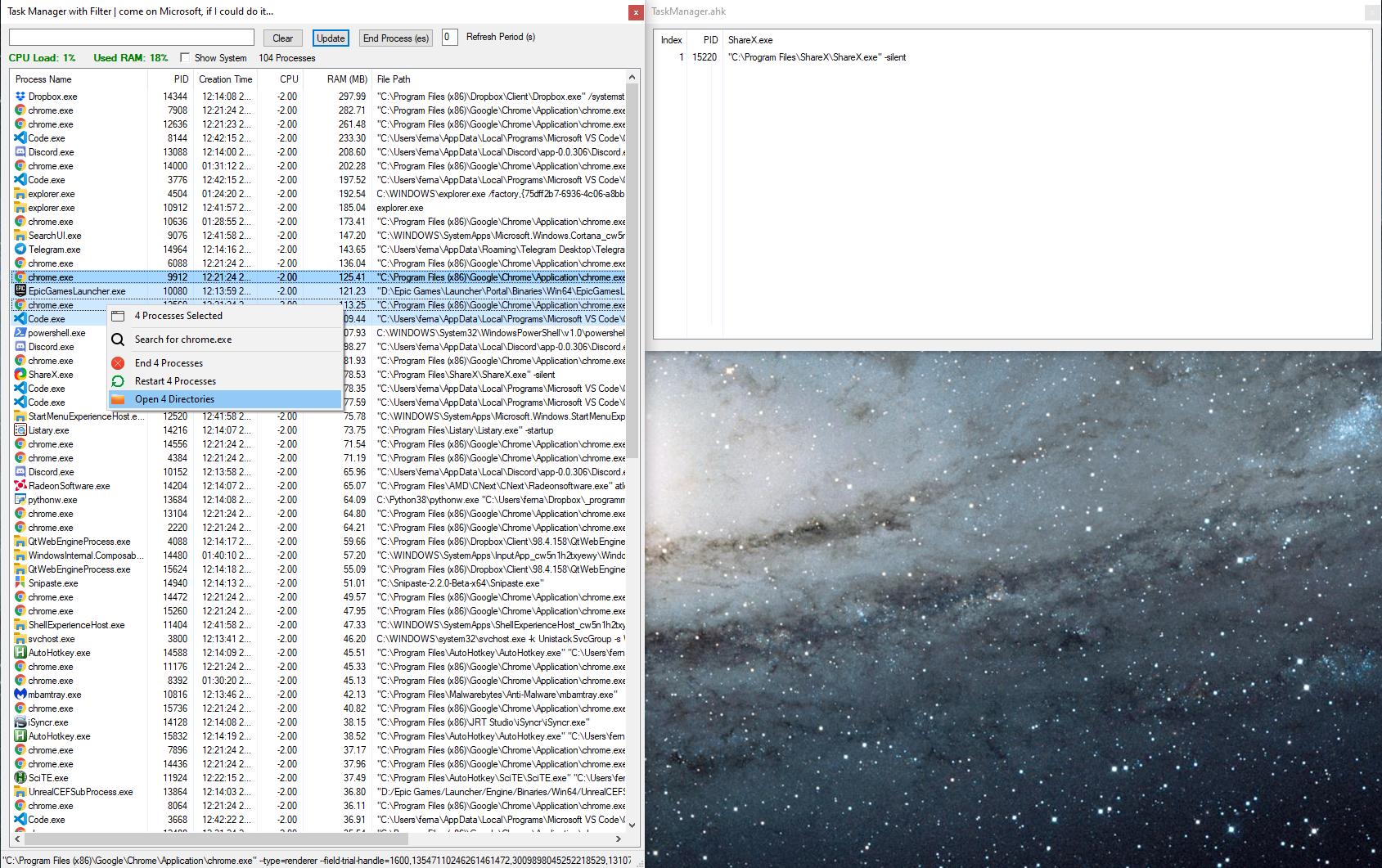This screenshot has height=868, width=1382.
Task: Click the pythonw.exe process icon
Action: click(20, 500)
